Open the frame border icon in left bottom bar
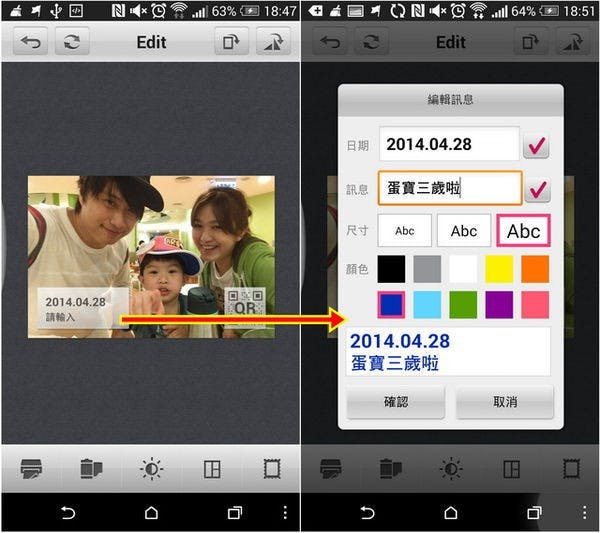The height and width of the screenshot is (533, 600). pyautogui.click(x=272, y=469)
